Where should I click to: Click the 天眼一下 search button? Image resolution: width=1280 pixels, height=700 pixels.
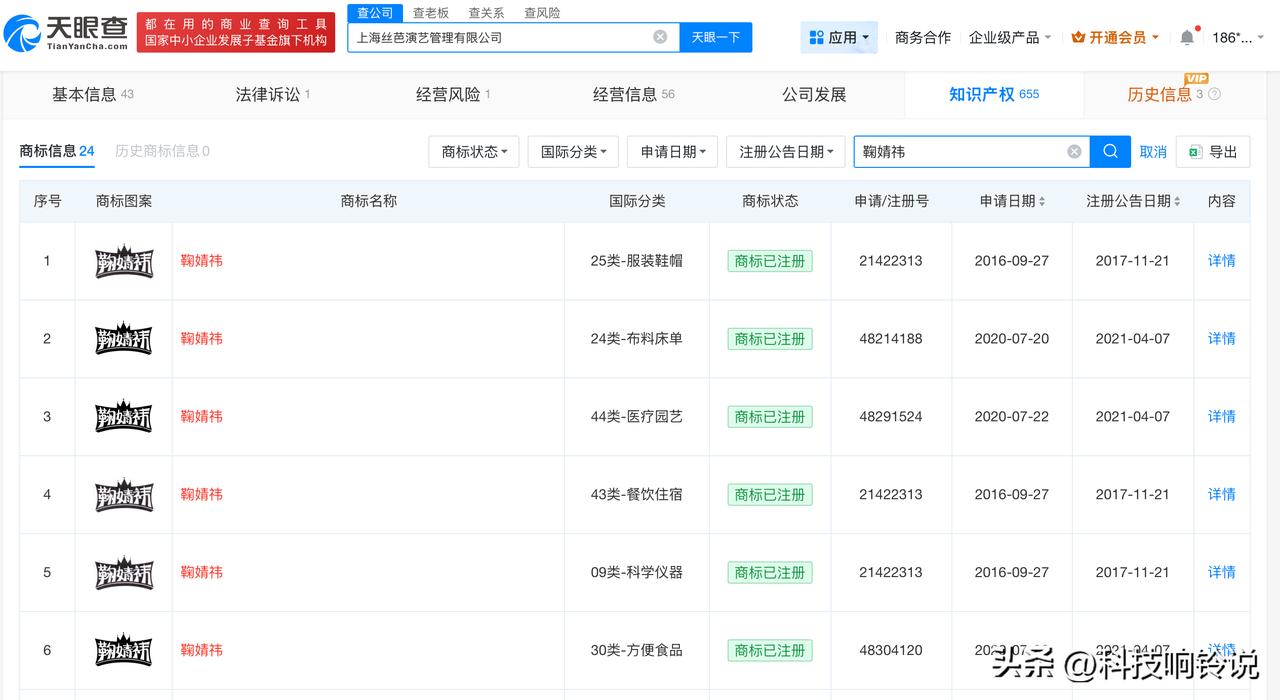click(716, 36)
